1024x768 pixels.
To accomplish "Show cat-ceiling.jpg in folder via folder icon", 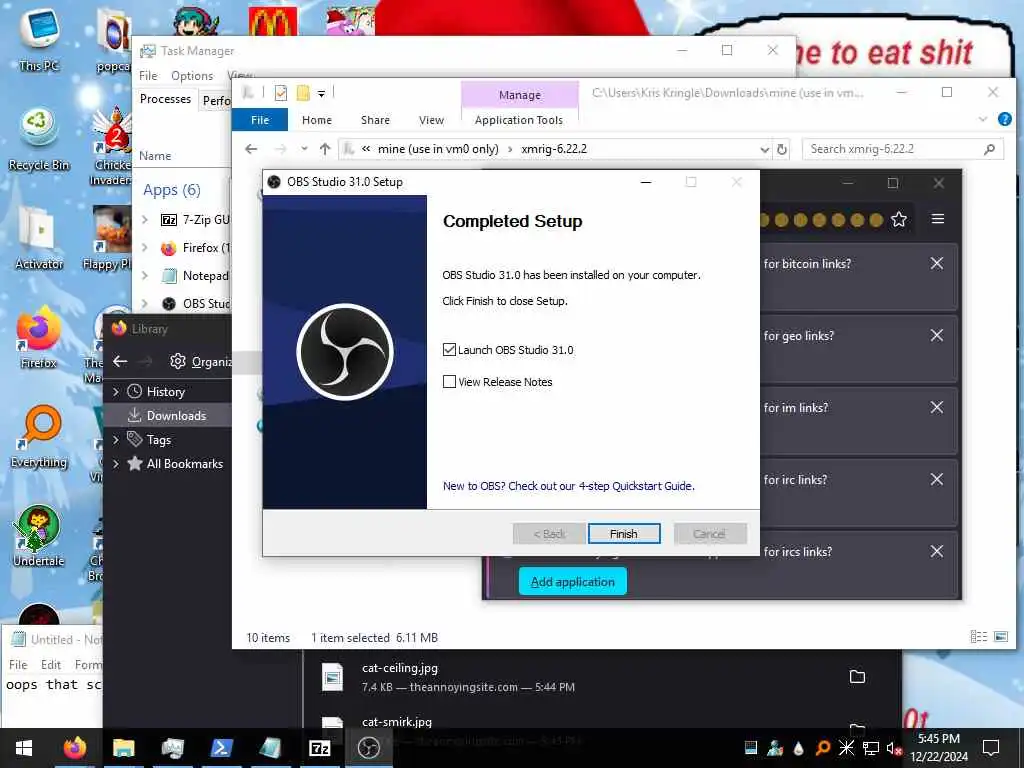I will pos(857,677).
